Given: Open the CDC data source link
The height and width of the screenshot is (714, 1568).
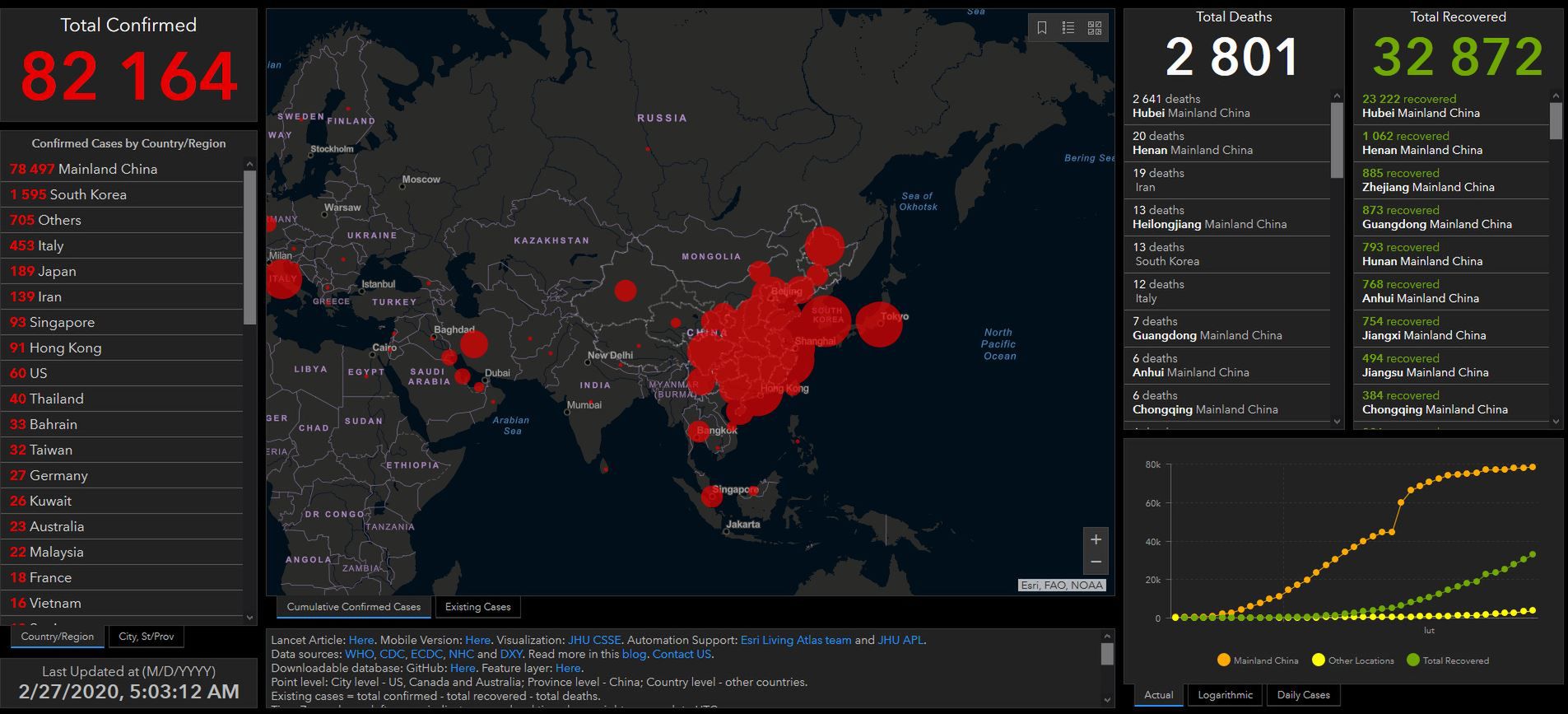Looking at the screenshot, I should [392, 654].
